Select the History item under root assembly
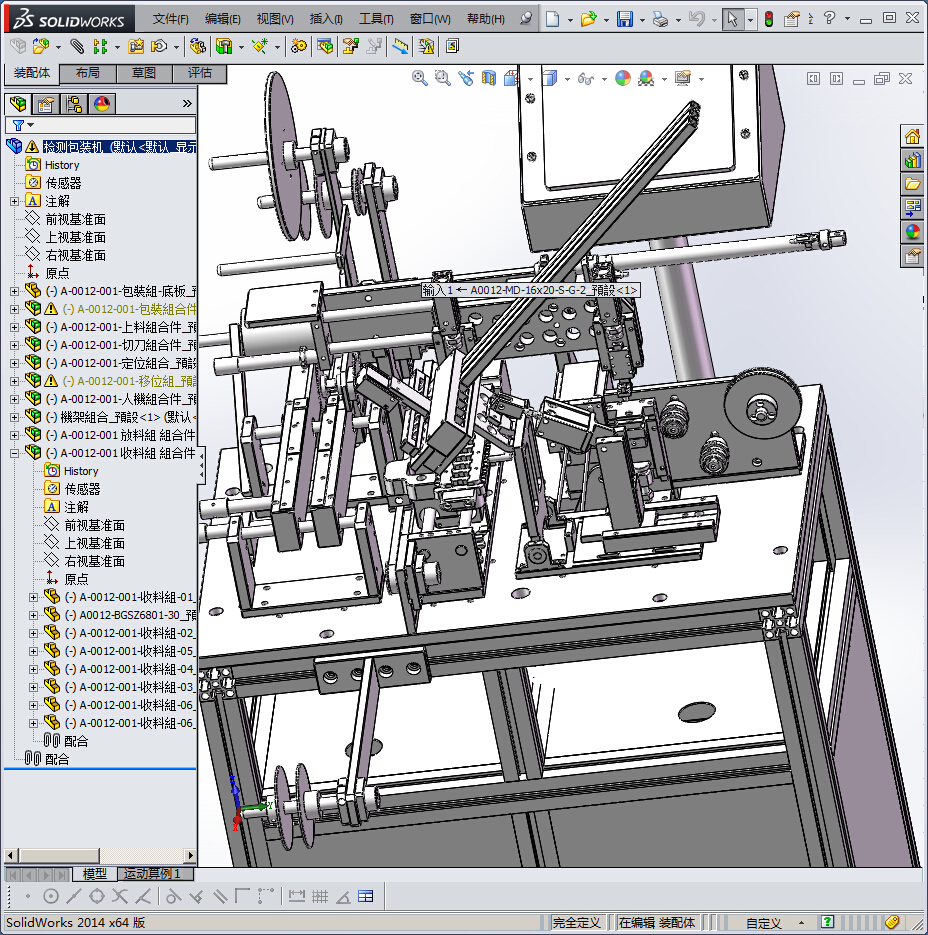928x935 pixels. (61, 165)
